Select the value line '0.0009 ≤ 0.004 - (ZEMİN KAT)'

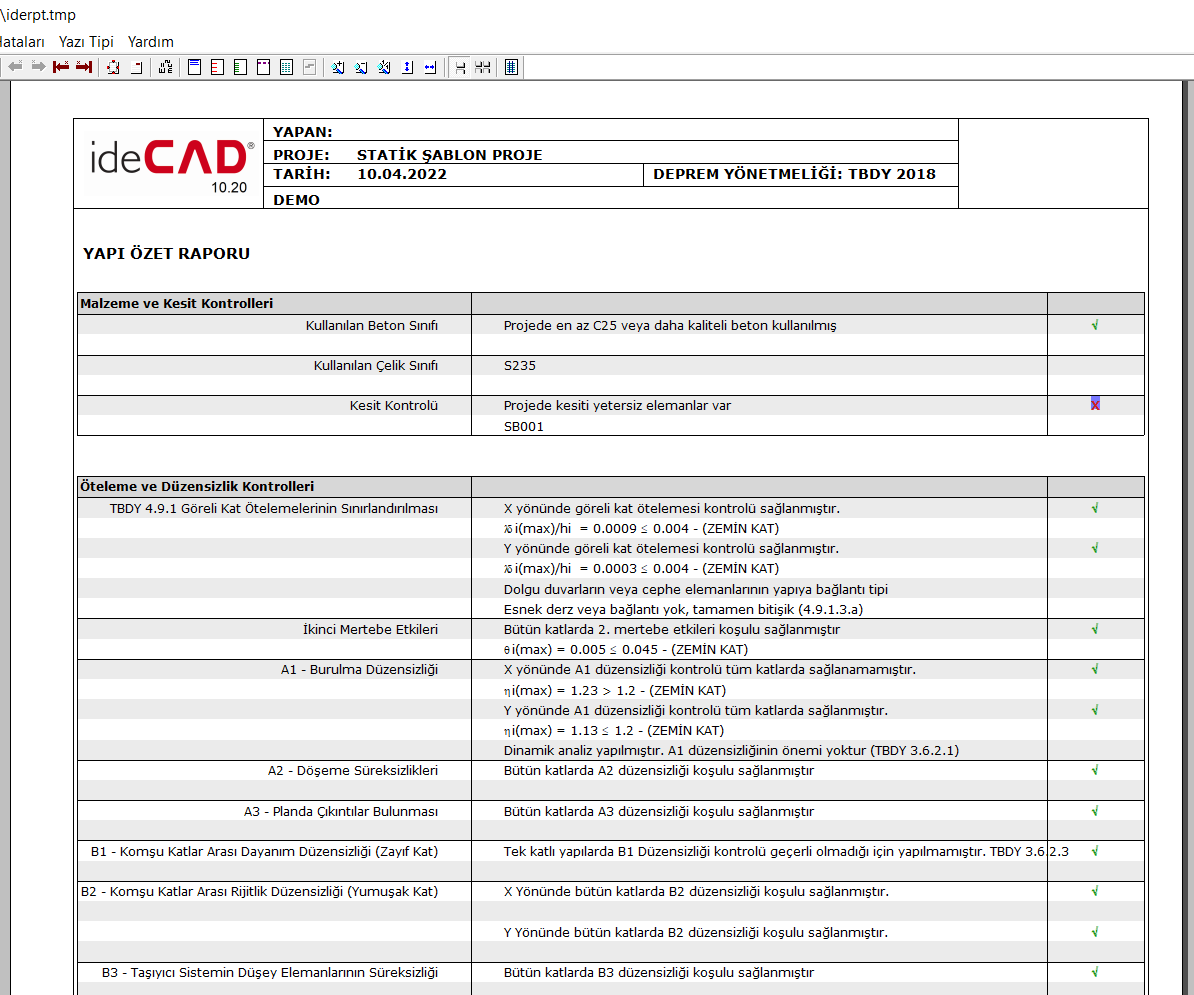(641, 528)
